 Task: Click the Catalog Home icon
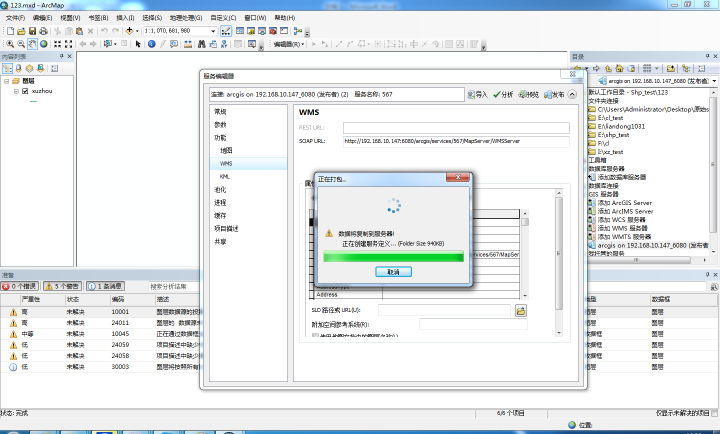pos(619,68)
